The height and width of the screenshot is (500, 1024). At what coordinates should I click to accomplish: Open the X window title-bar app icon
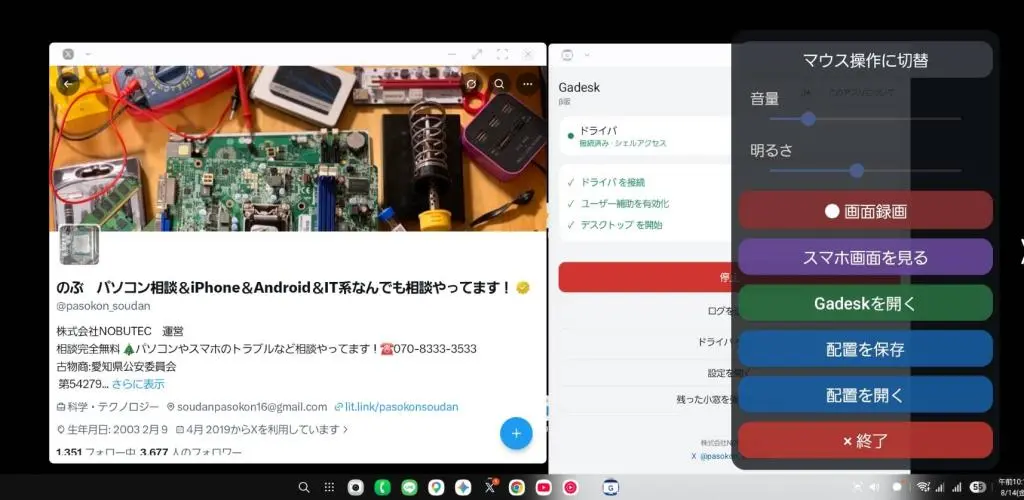point(68,54)
